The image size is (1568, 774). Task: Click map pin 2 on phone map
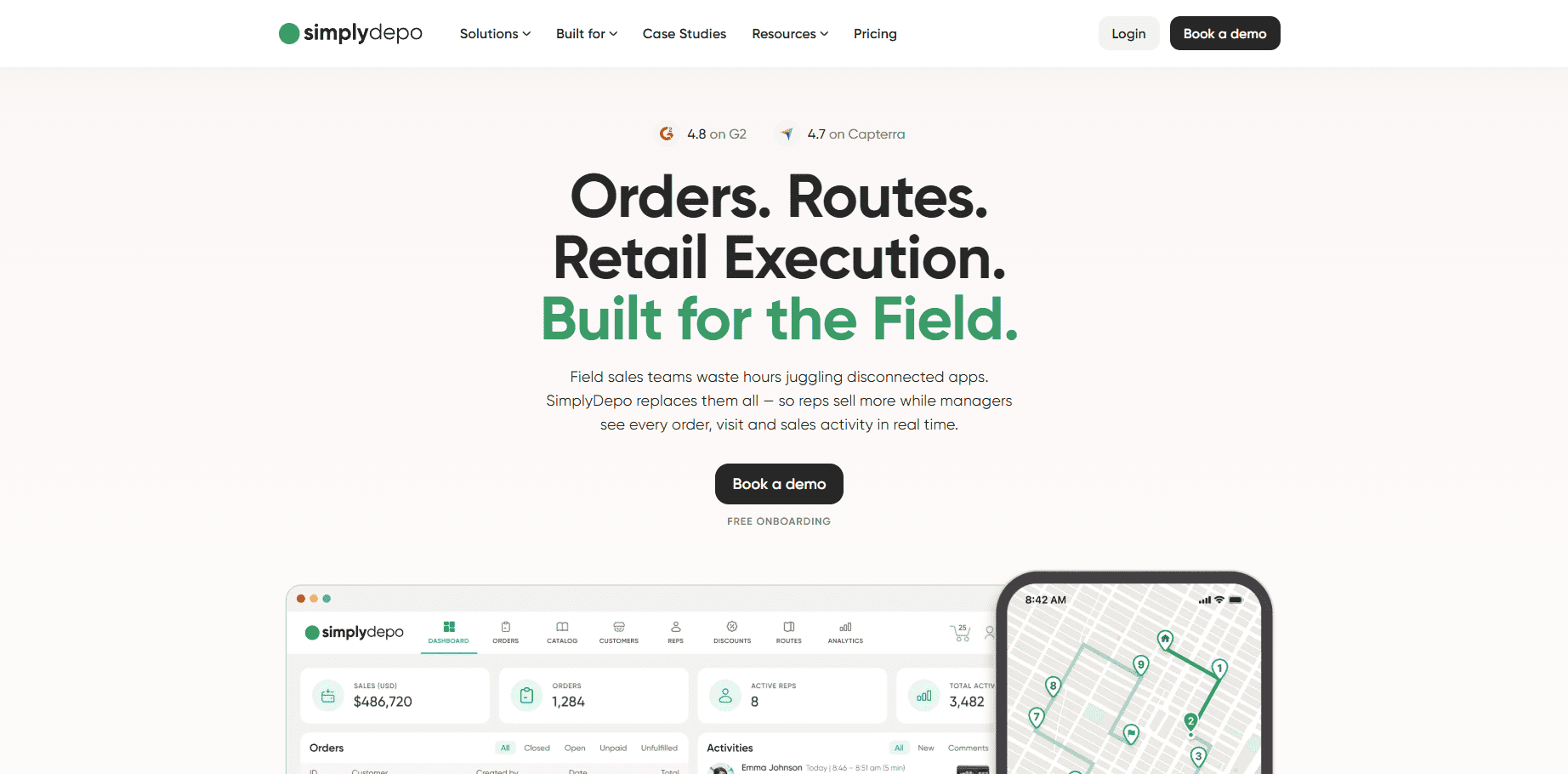tap(1190, 722)
